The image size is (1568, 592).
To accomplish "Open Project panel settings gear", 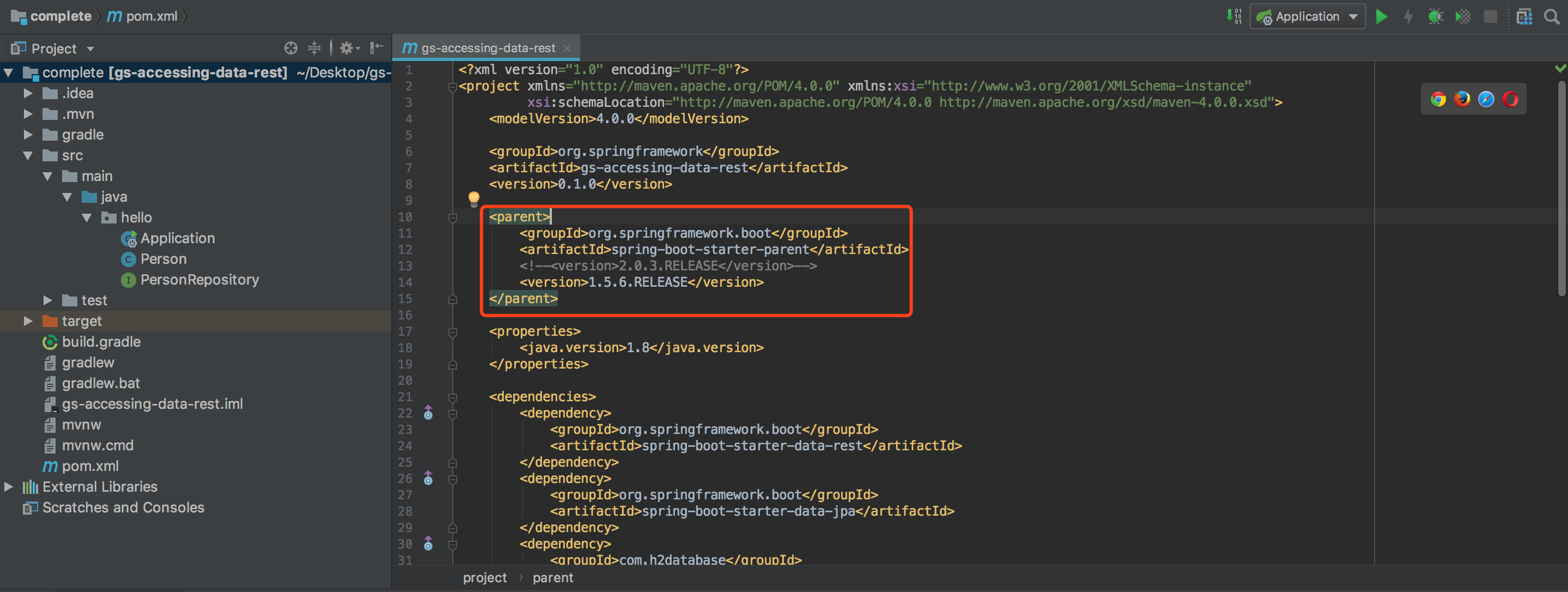I will tap(349, 48).
